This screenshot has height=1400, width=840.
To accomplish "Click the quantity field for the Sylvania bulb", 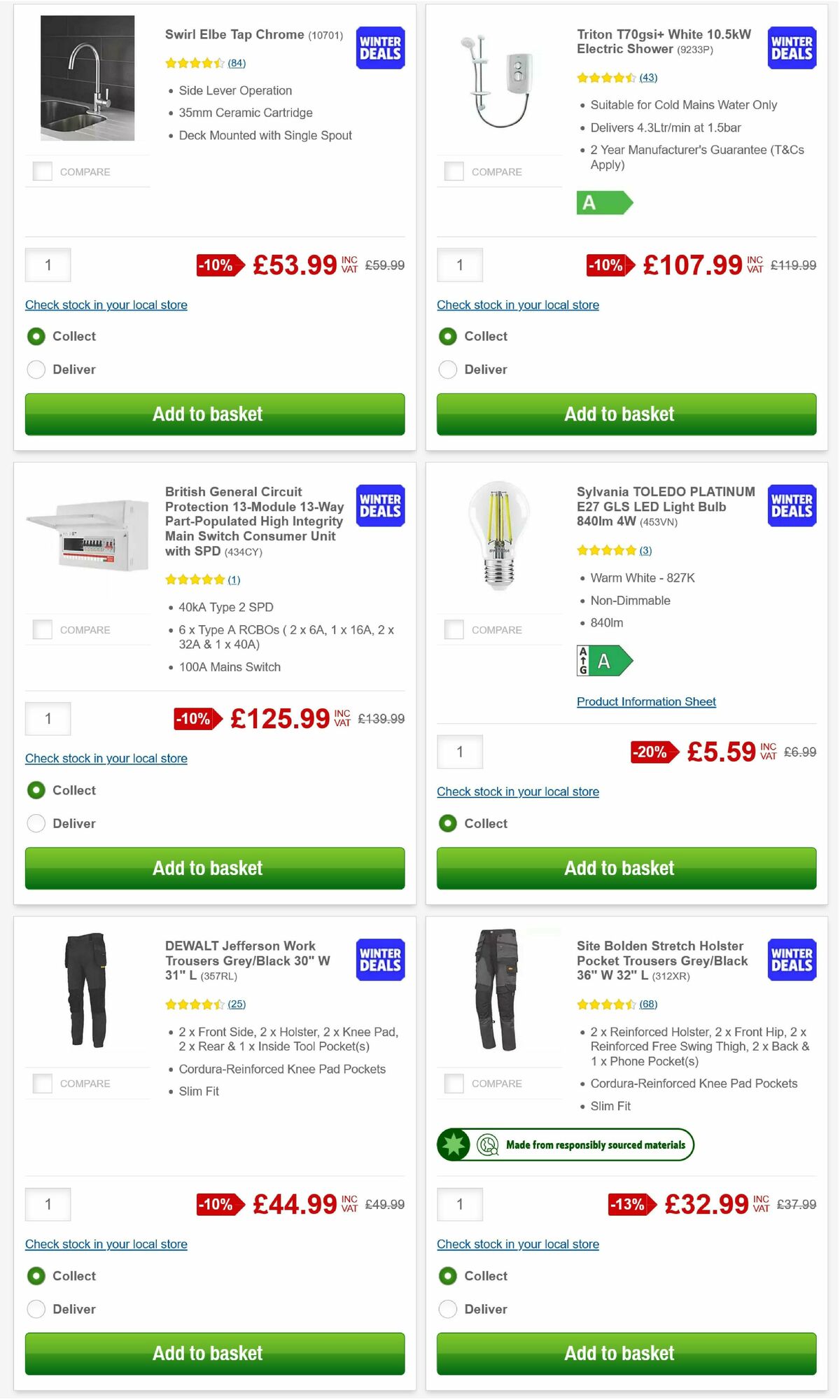I will (x=460, y=752).
